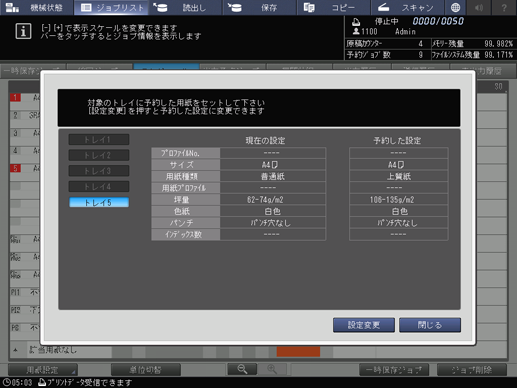Click the 現在の設定 column header
Screen dimensions: 517x388
coord(265,140)
